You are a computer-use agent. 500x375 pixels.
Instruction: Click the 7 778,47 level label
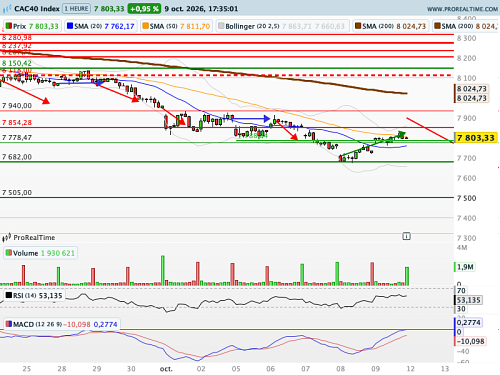click(17, 137)
